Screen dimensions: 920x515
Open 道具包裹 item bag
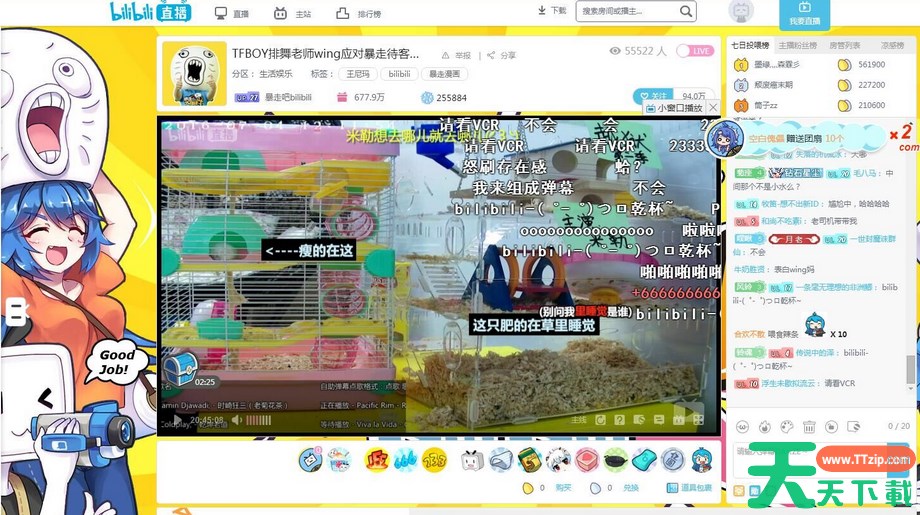click(690, 487)
